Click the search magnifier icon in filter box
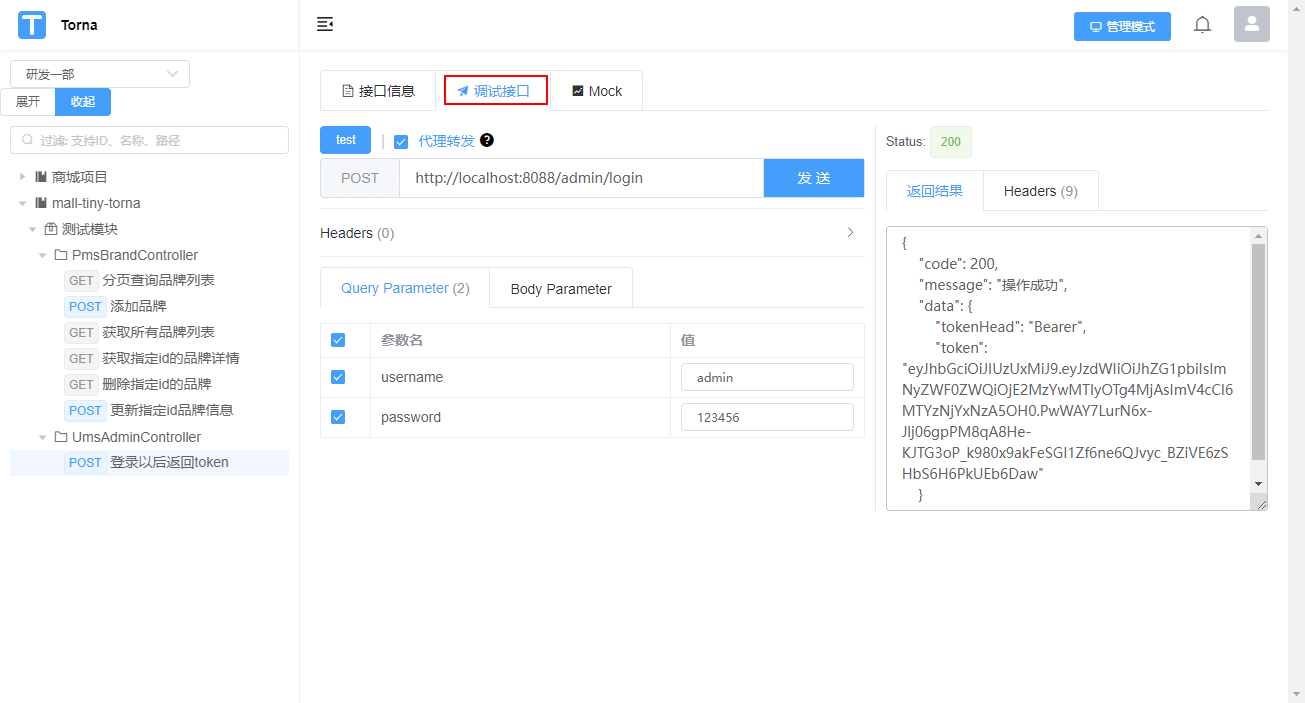This screenshot has width=1305, height=703. coord(27,140)
